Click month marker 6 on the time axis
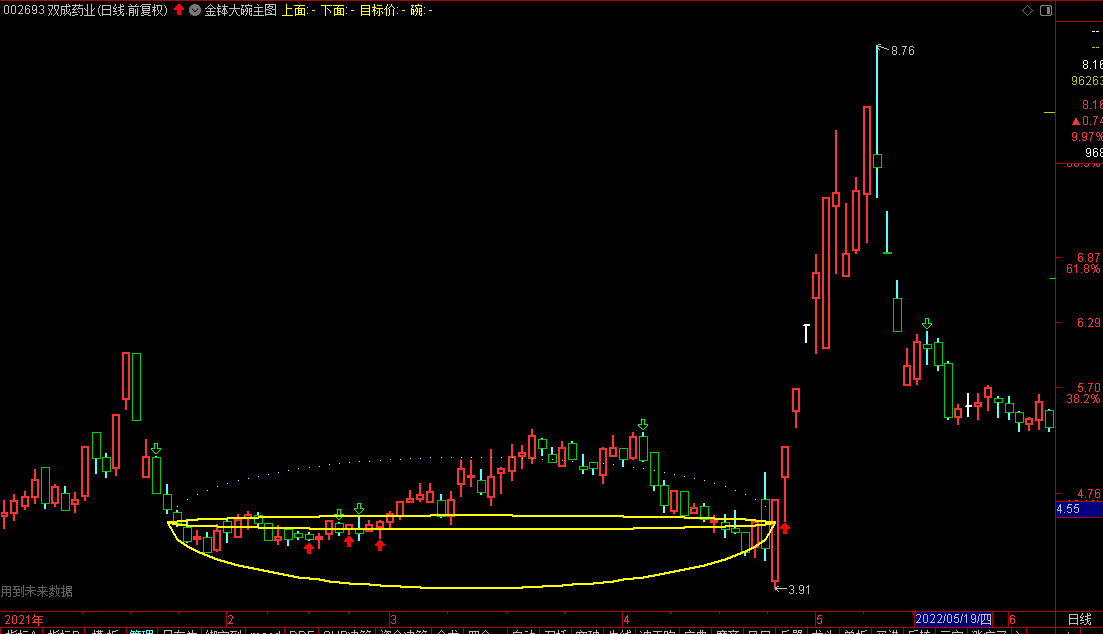 click(1013, 620)
